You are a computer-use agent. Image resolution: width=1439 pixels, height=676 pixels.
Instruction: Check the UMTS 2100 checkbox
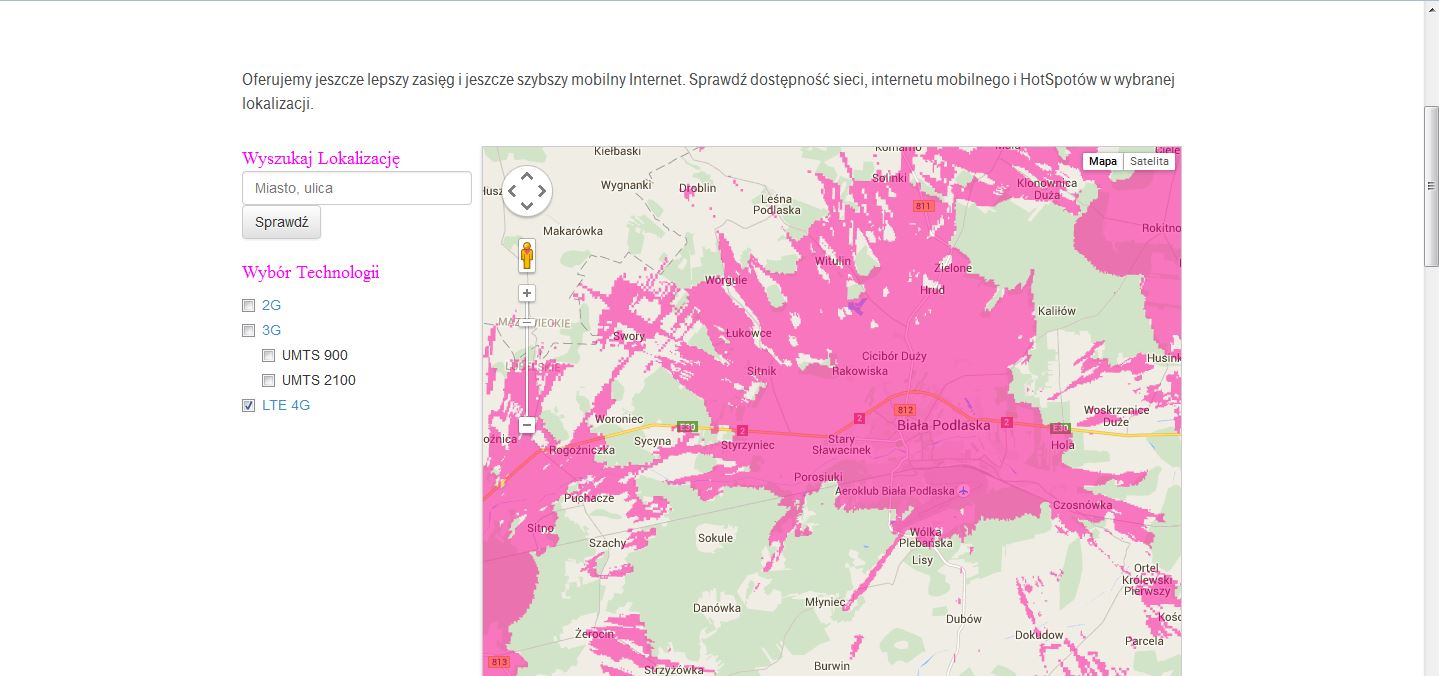[x=269, y=381]
